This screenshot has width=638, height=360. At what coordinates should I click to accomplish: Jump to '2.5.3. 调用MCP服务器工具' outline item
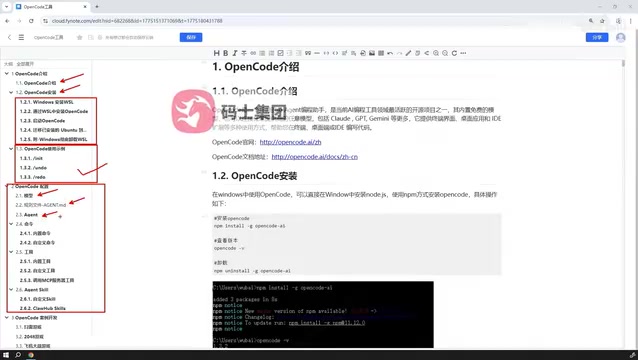(x=47, y=280)
